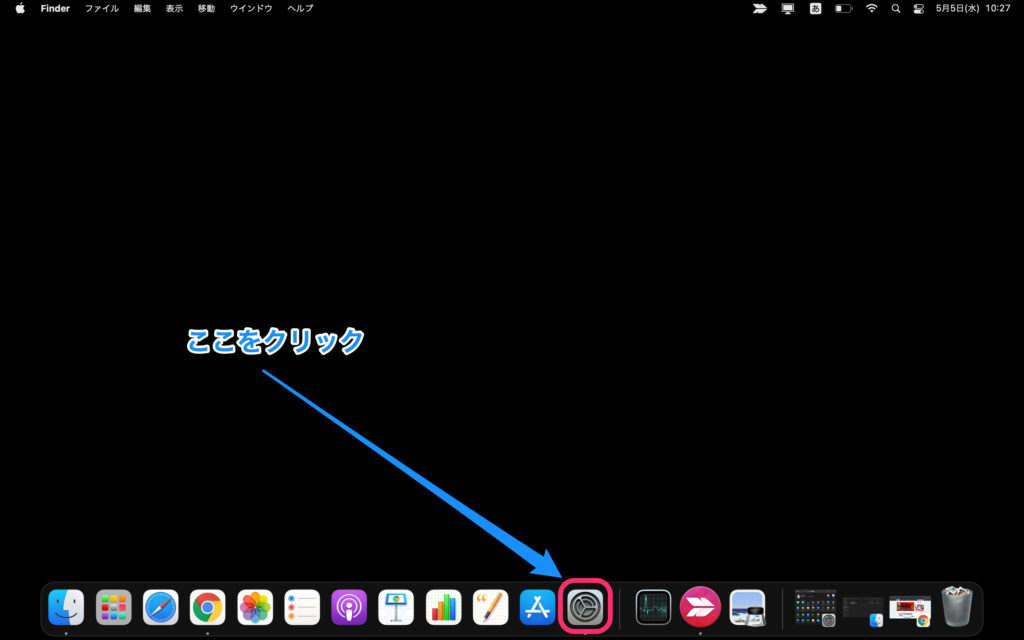Open Control Center from the menu bar

[919, 8]
